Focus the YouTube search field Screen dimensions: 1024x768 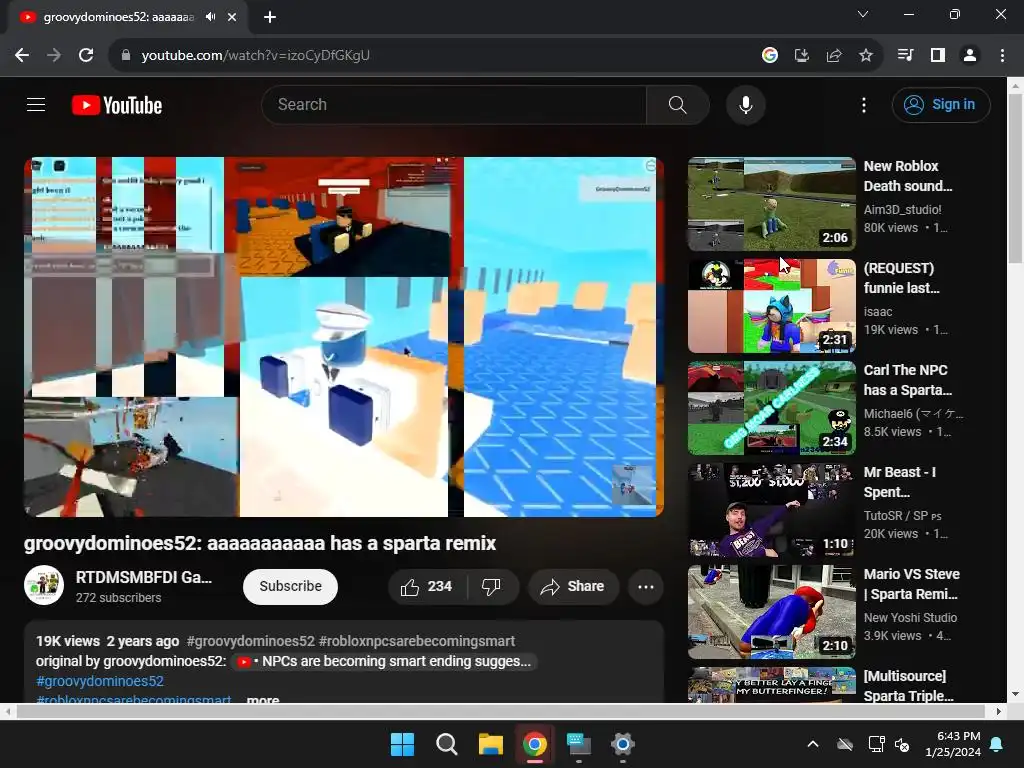[x=454, y=104]
